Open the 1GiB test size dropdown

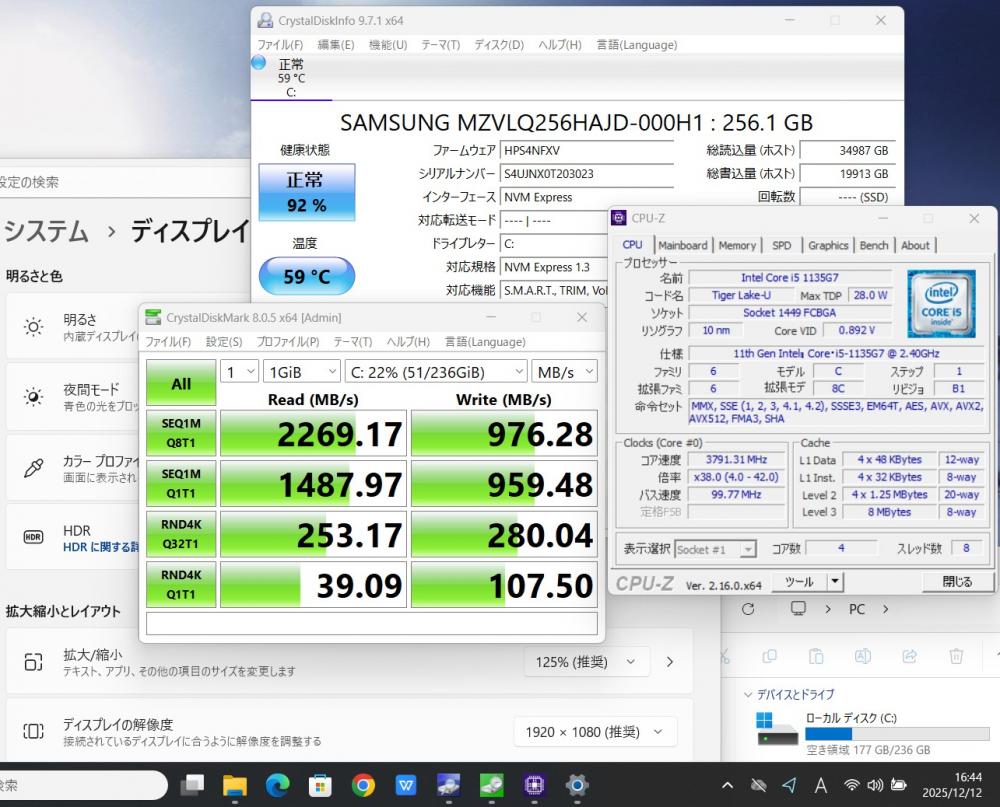point(301,372)
